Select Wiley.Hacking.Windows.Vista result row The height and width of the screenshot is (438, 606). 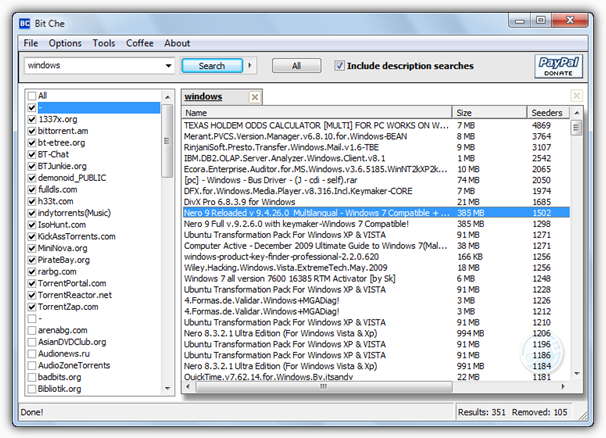376,268
